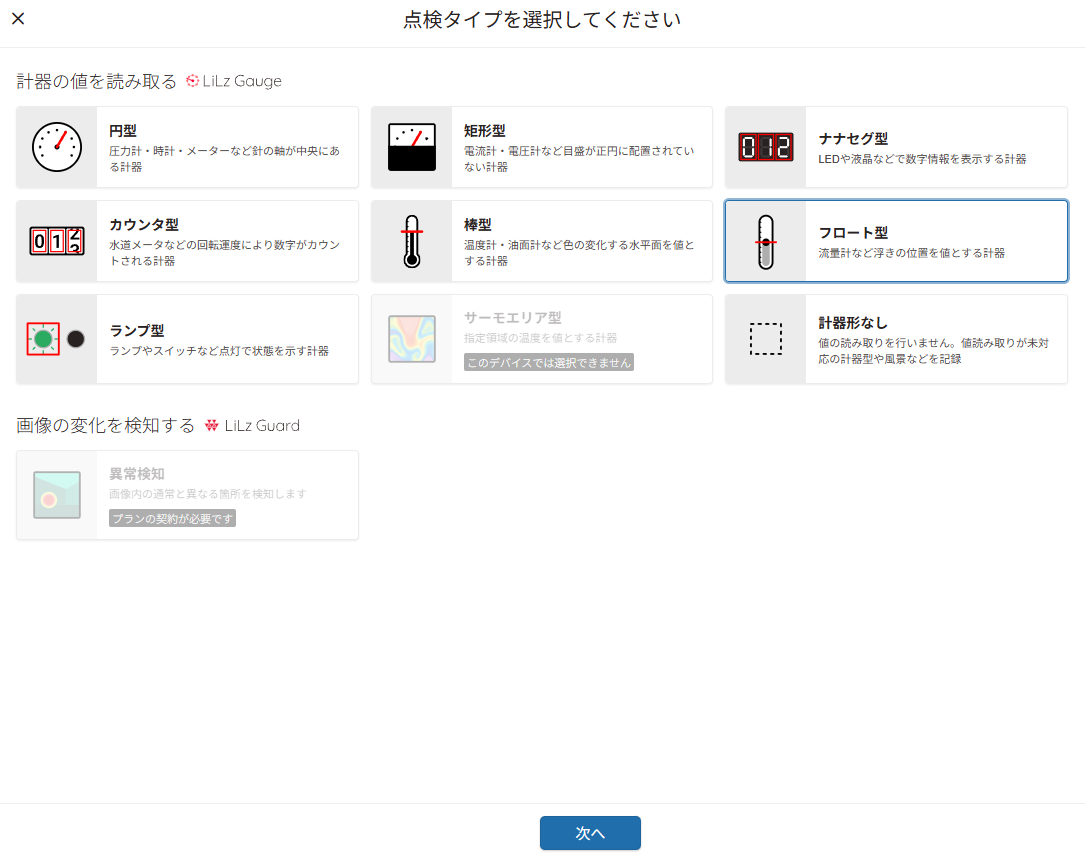Click the カウンタ型 counter meter icon
The image size is (1085, 853).
(55, 240)
